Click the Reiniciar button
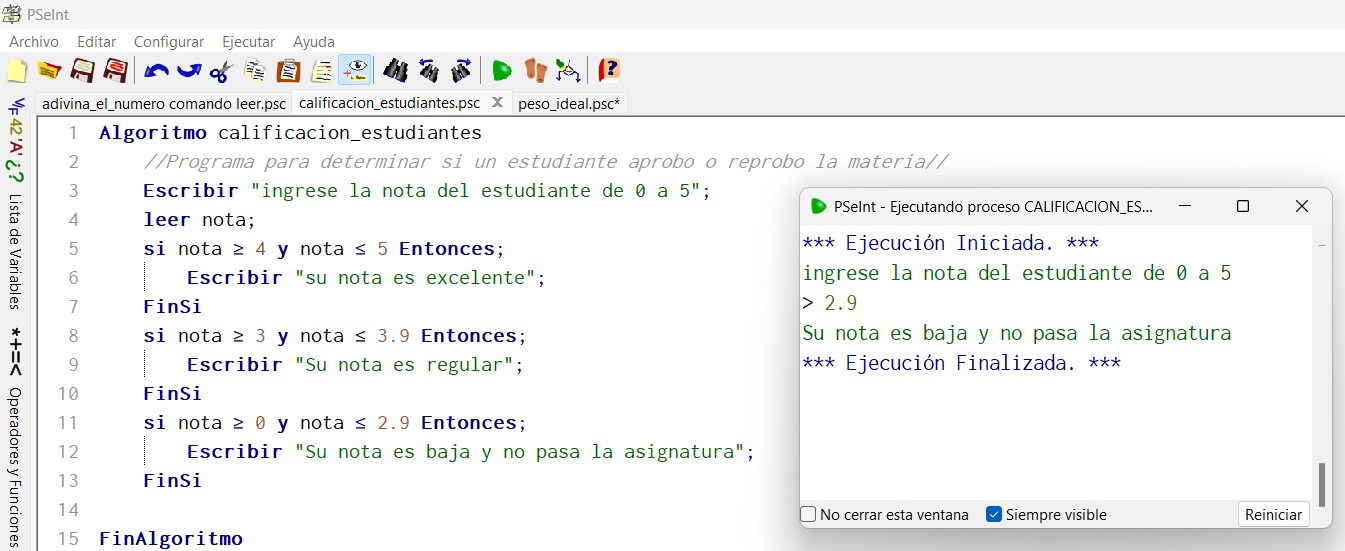 (x=1273, y=515)
